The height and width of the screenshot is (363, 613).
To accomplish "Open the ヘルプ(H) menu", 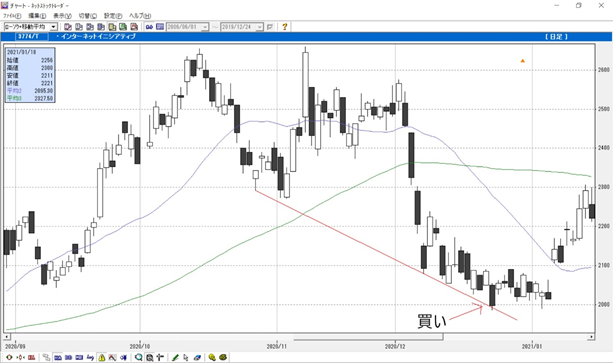I will click(140, 16).
